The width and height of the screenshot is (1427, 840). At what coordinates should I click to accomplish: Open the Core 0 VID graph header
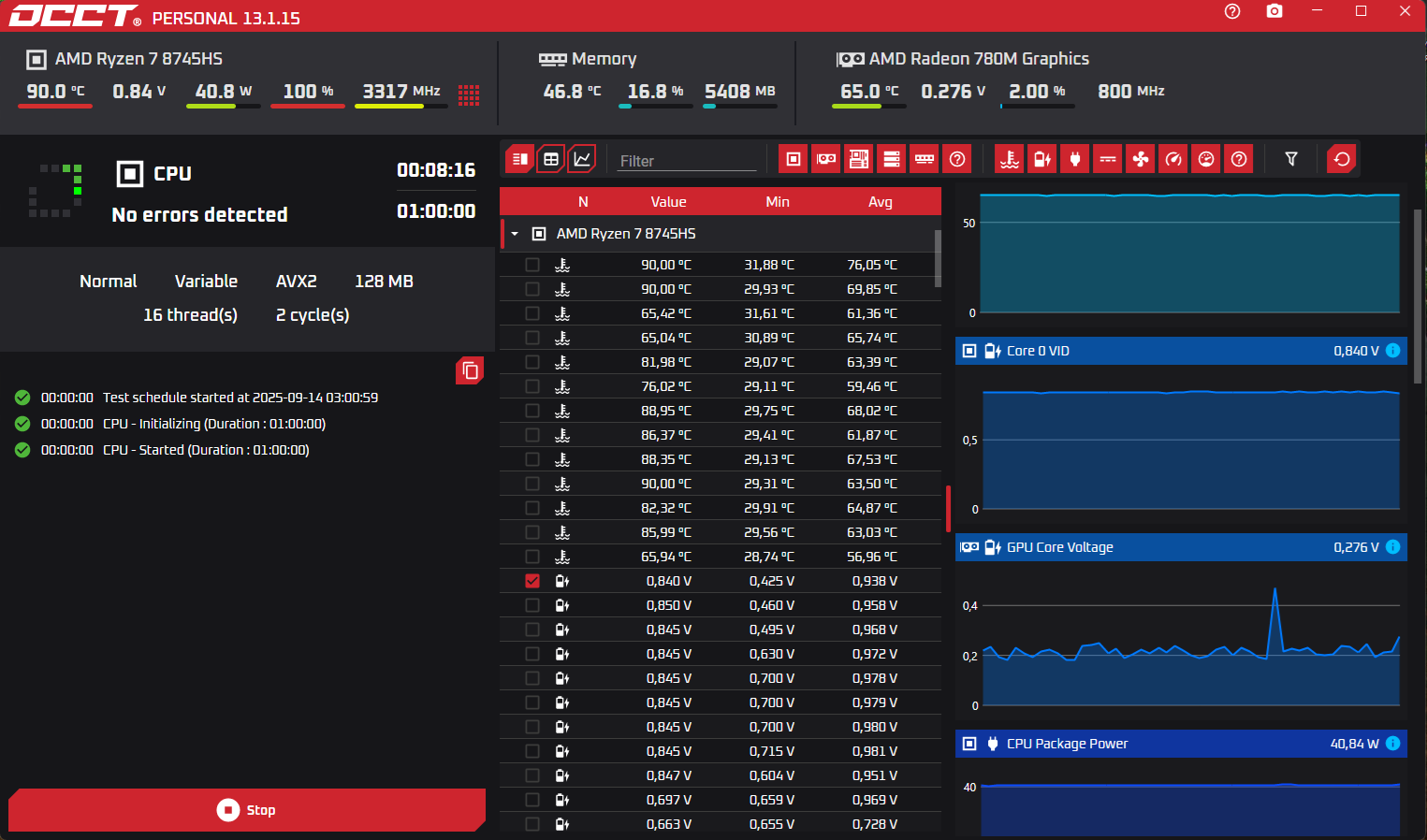pyautogui.click(x=1181, y=351)
